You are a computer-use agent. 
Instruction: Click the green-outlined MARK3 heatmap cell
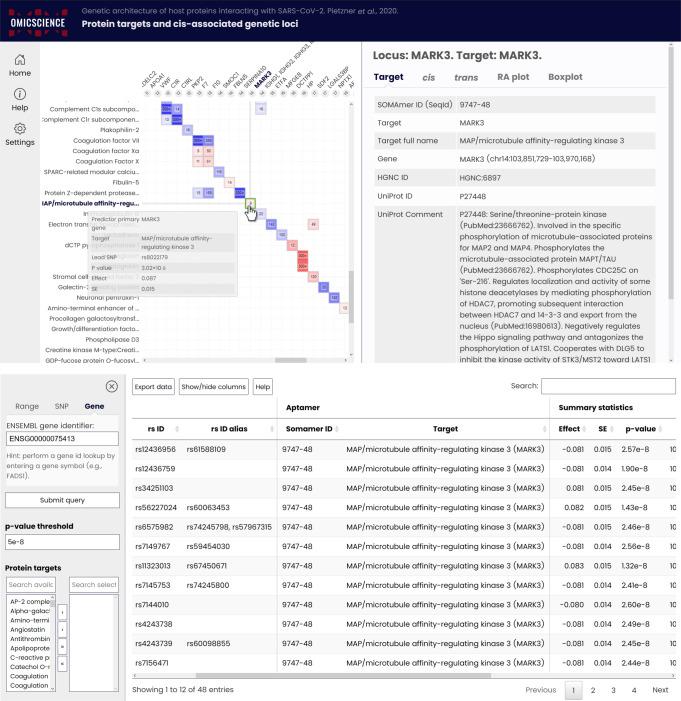250,203
